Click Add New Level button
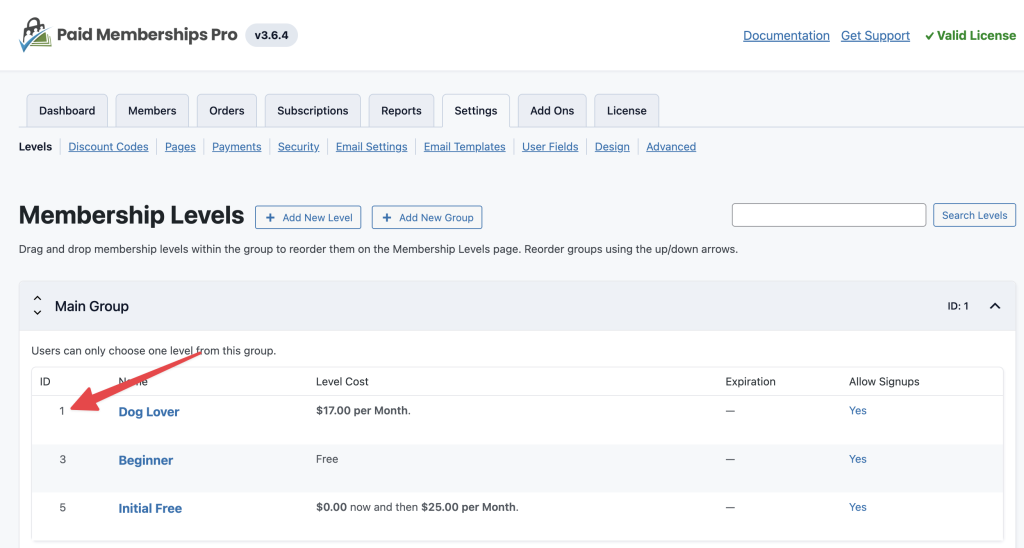The height and width of the screenshot is (548, 1024). click(x=308, y=217)
